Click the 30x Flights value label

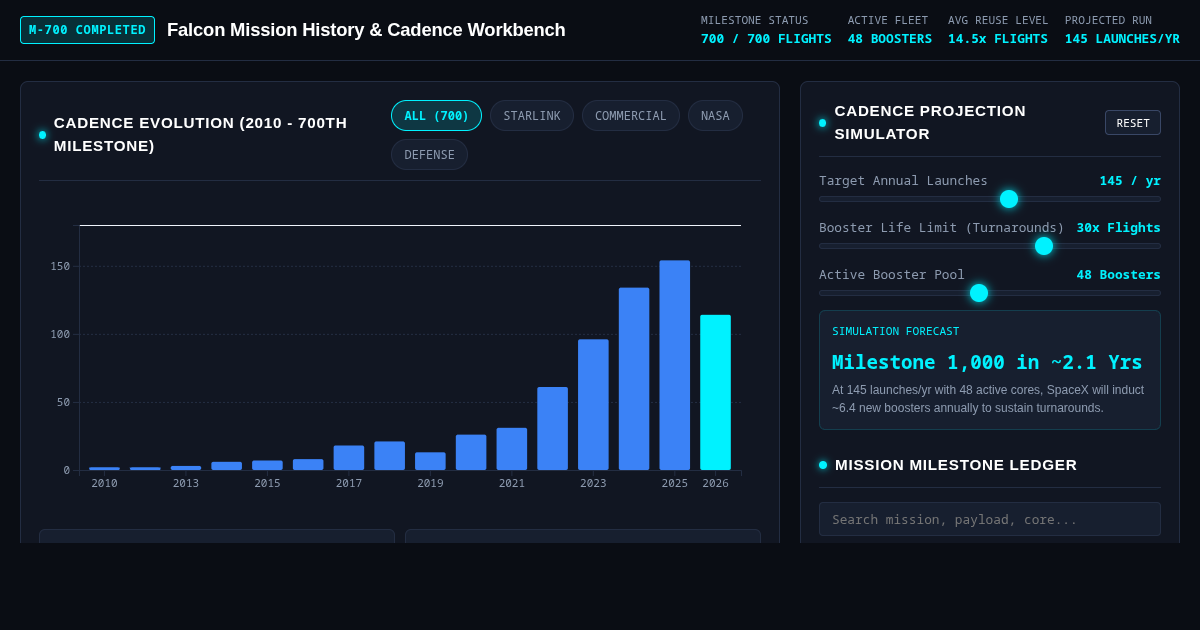coord(1119,228)
